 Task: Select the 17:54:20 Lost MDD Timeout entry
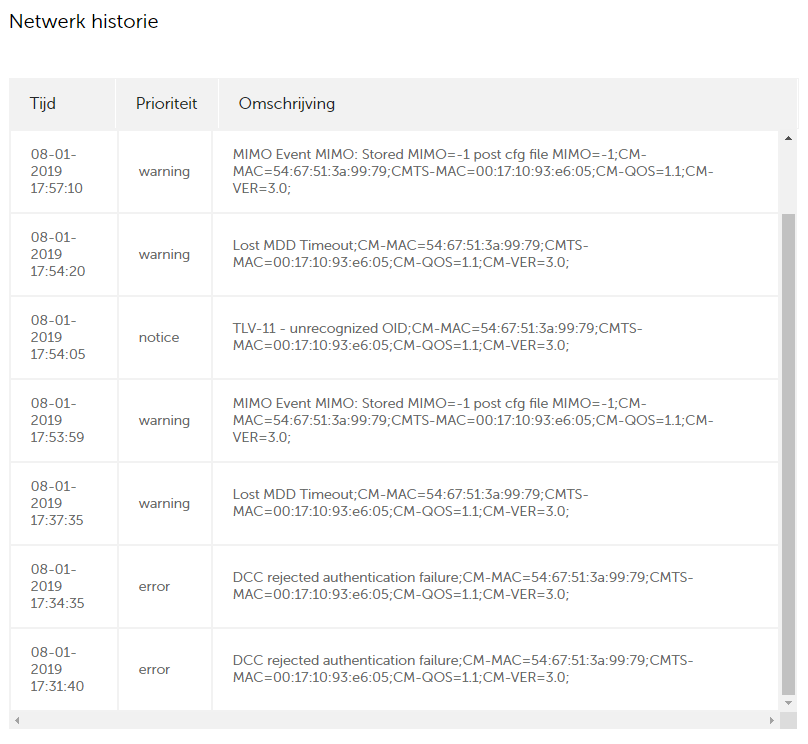tap(394, 255)
